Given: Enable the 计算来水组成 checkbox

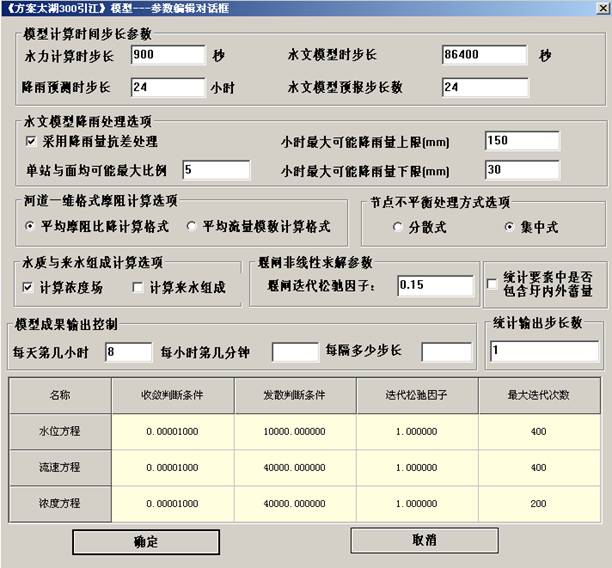Looking at the screenshot, I should tap(139, 288).
